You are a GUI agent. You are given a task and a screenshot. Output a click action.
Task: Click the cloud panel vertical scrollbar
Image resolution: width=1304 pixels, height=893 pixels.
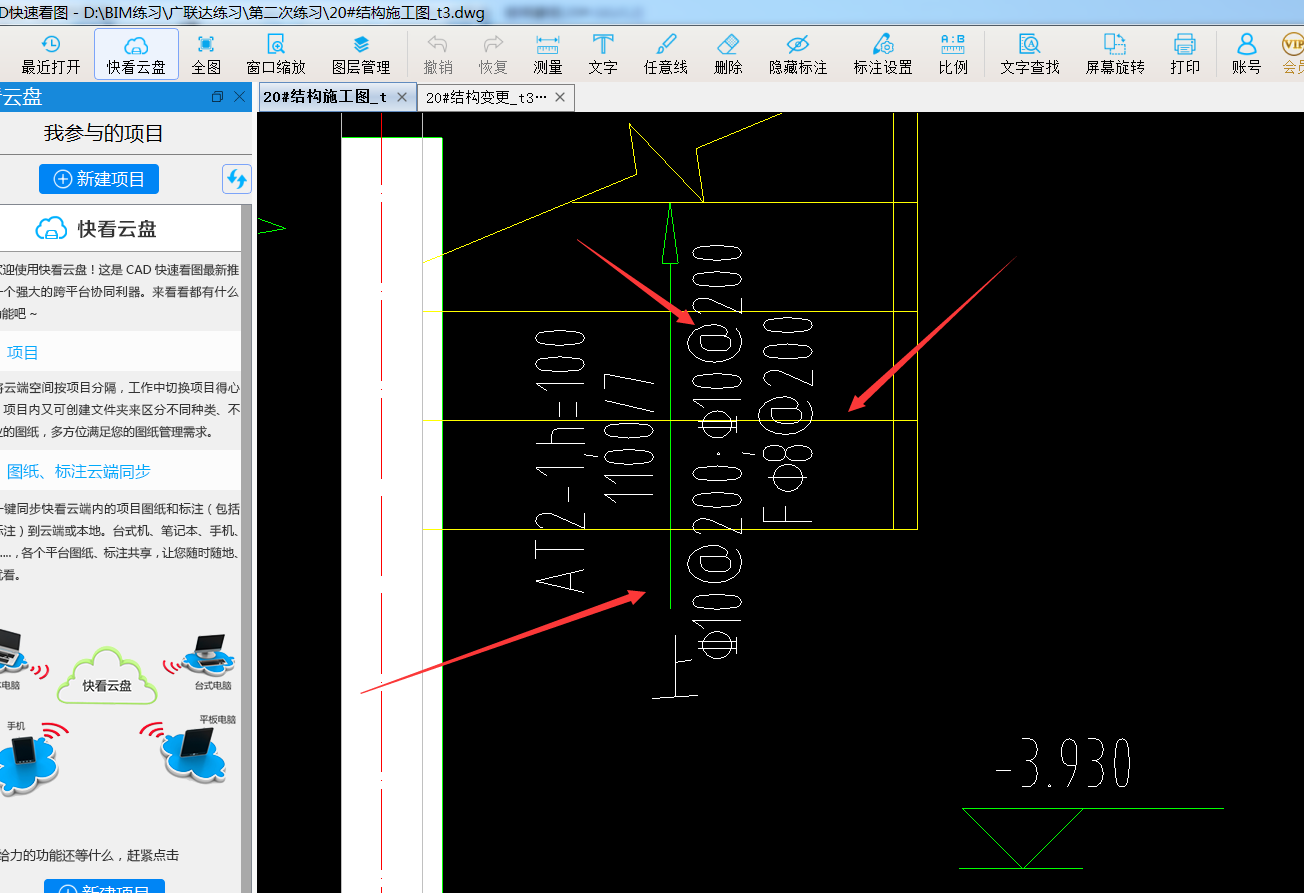pos(246,550)
